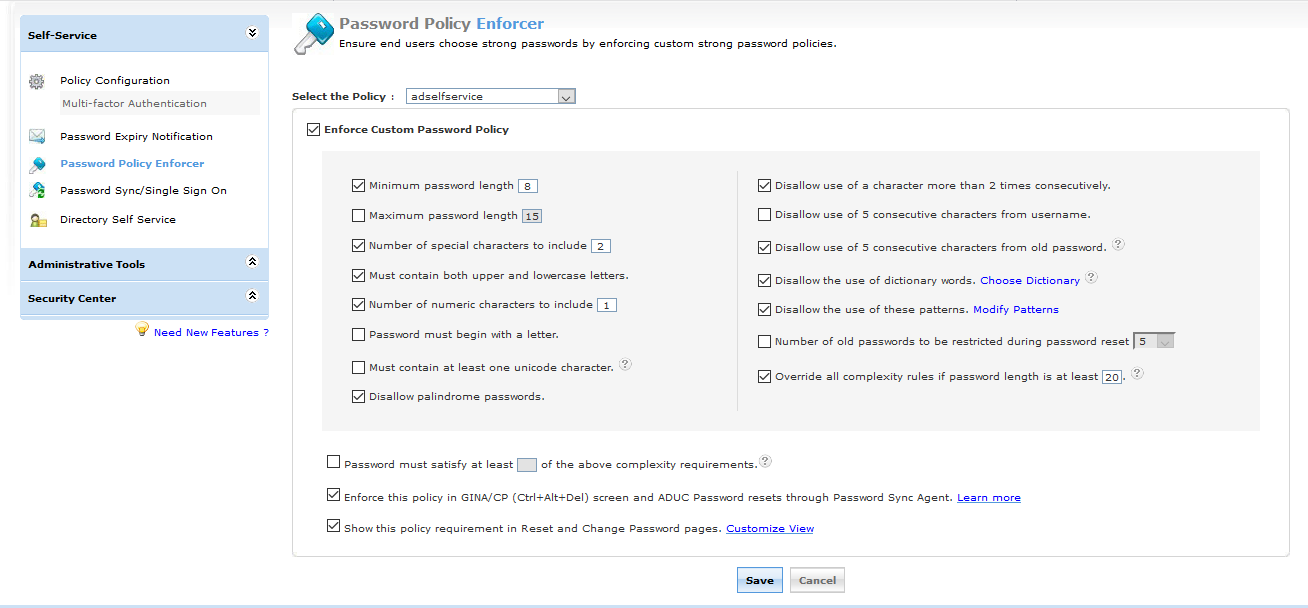Click the Password Expiry Notification envelope icon
Viewport: 1308px width, 608px height.
point(37,136)
